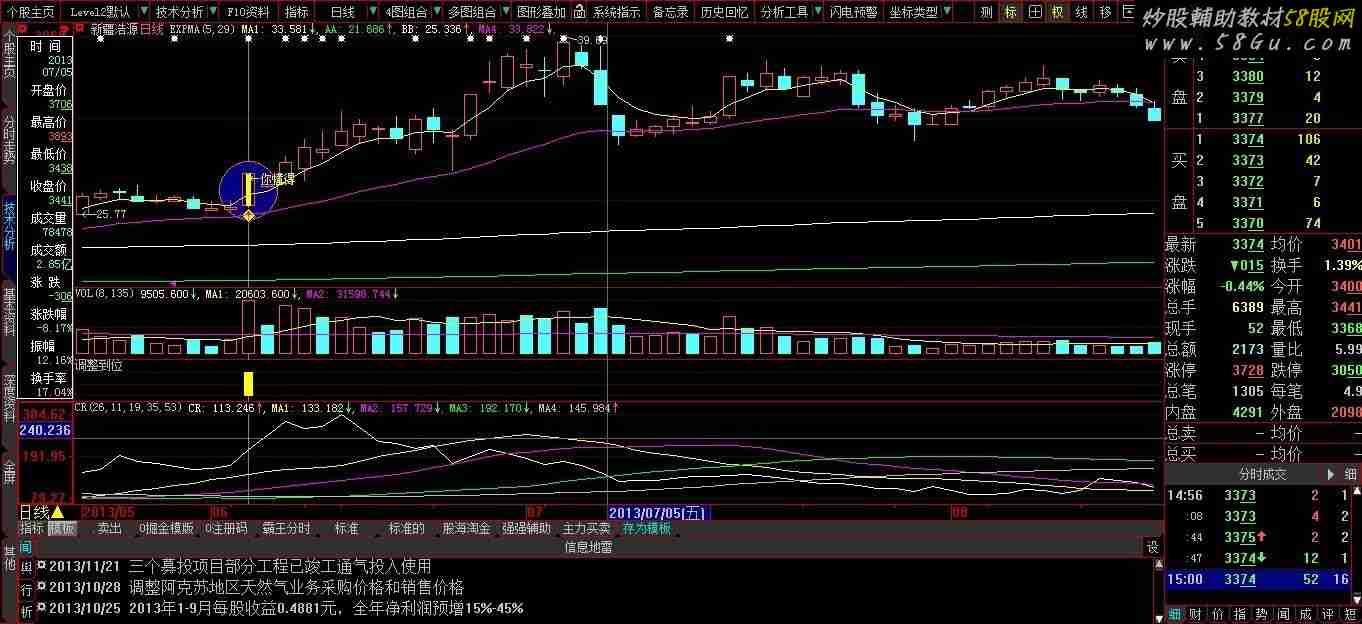Switch to the 价 tab in the bottom-right row

(1218, 614)
